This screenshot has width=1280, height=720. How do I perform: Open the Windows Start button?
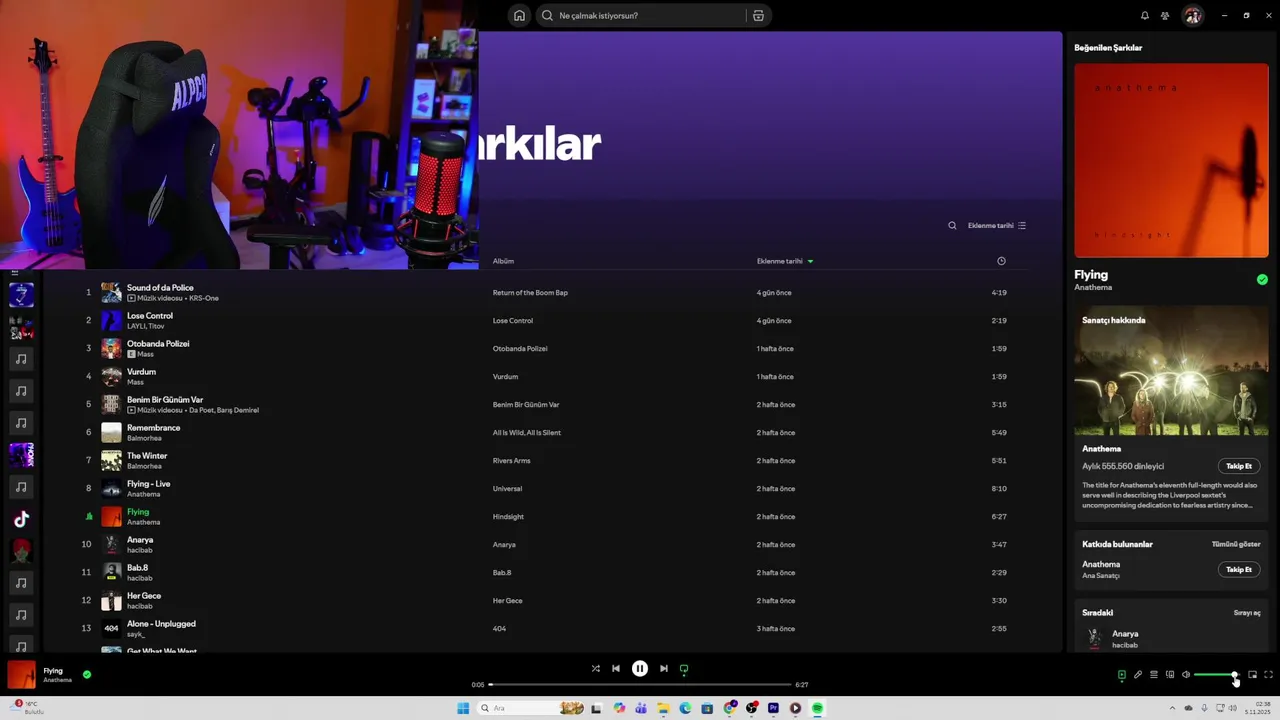pyautogui.click(x=463, y=708)
